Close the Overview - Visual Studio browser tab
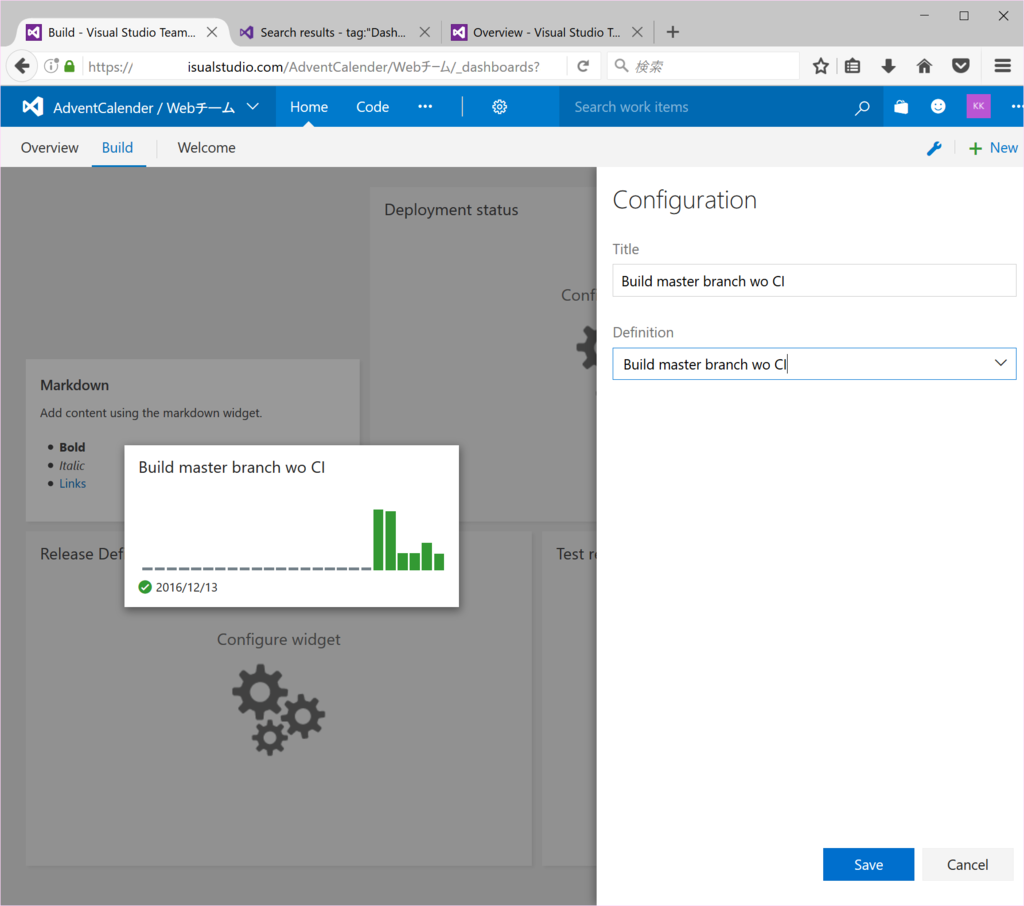 [637, 32]
